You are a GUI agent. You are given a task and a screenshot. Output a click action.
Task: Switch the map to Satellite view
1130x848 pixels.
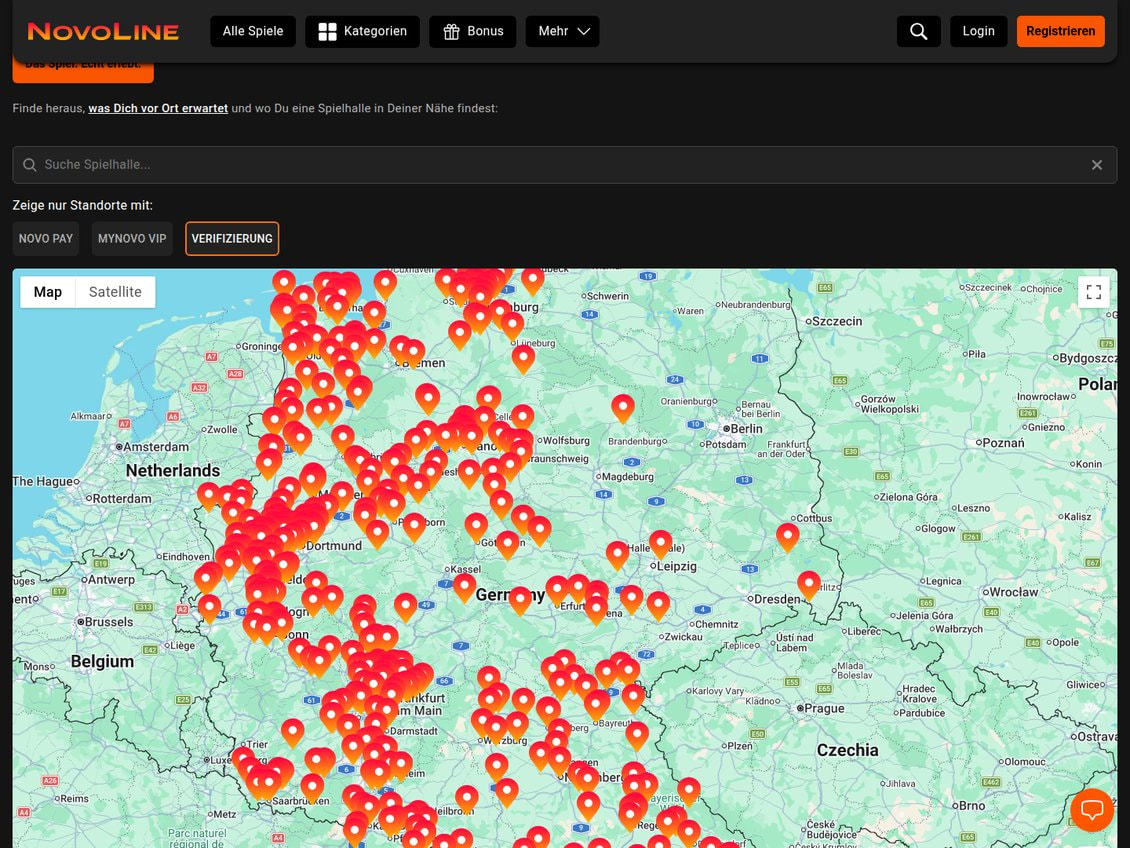tap(115, 292)
